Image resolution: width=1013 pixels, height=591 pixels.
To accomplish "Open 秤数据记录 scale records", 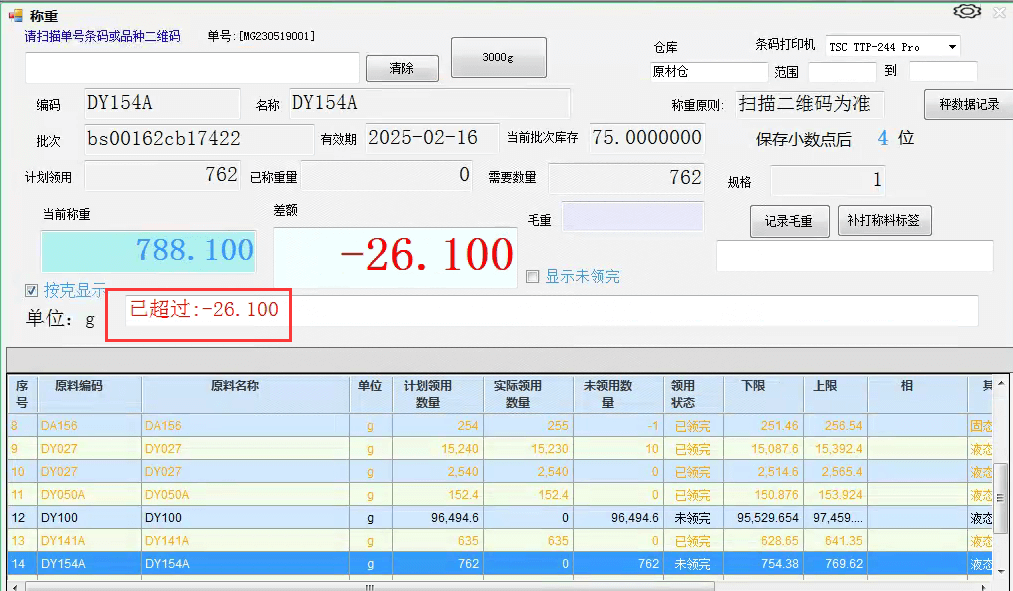I will pyautogui.click(x=968, y=104).
